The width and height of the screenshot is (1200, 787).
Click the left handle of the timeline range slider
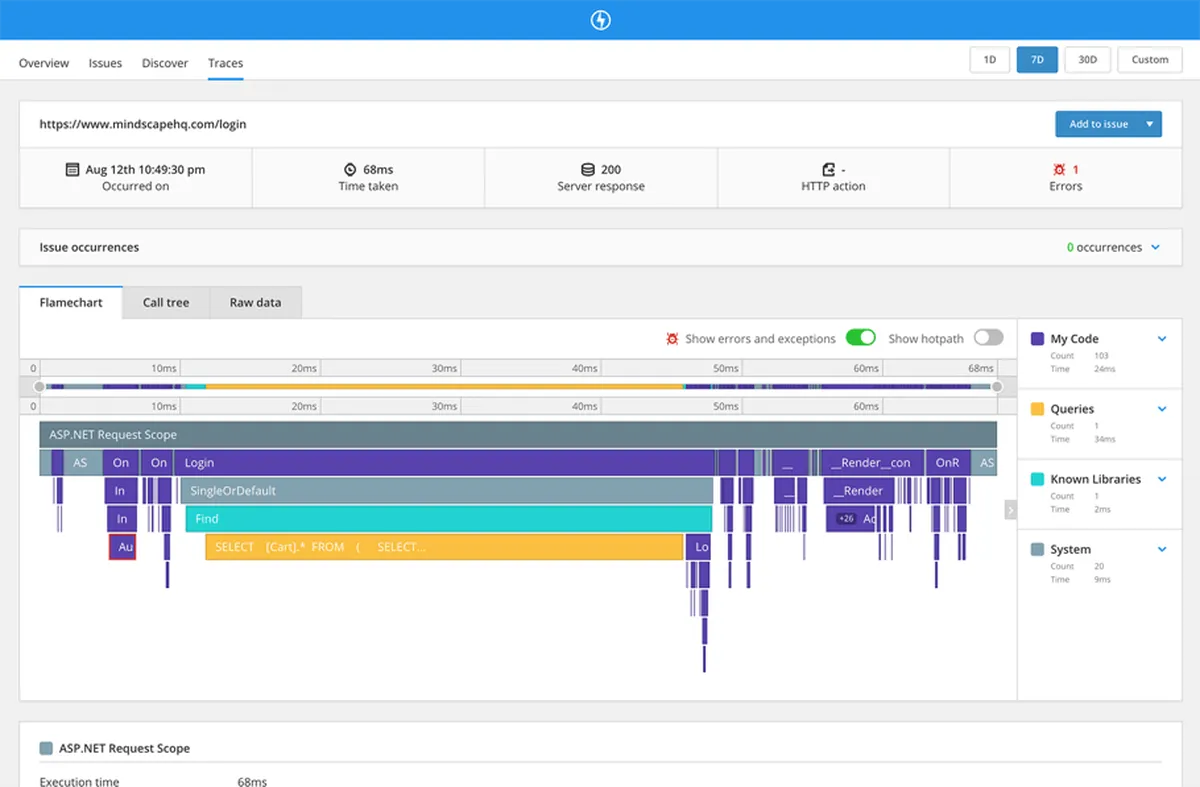click(39, 386)
